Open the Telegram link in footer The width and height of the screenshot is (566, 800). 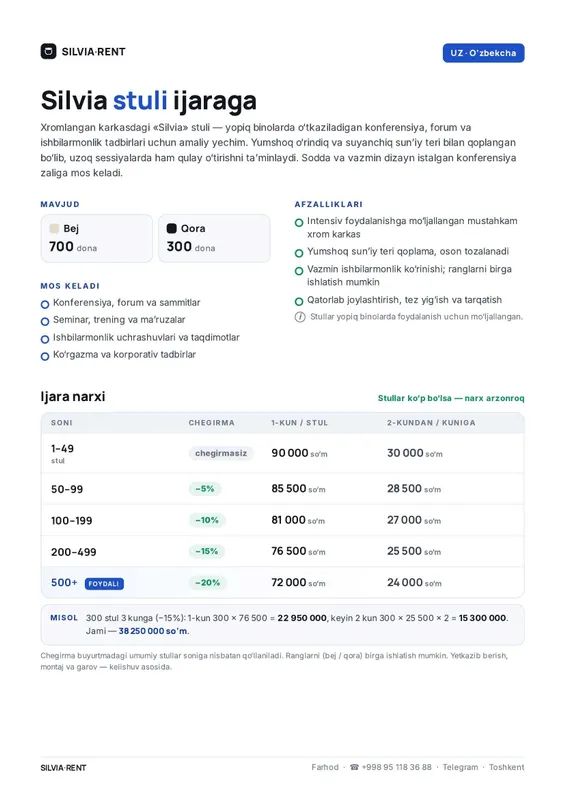click(460, 767)
